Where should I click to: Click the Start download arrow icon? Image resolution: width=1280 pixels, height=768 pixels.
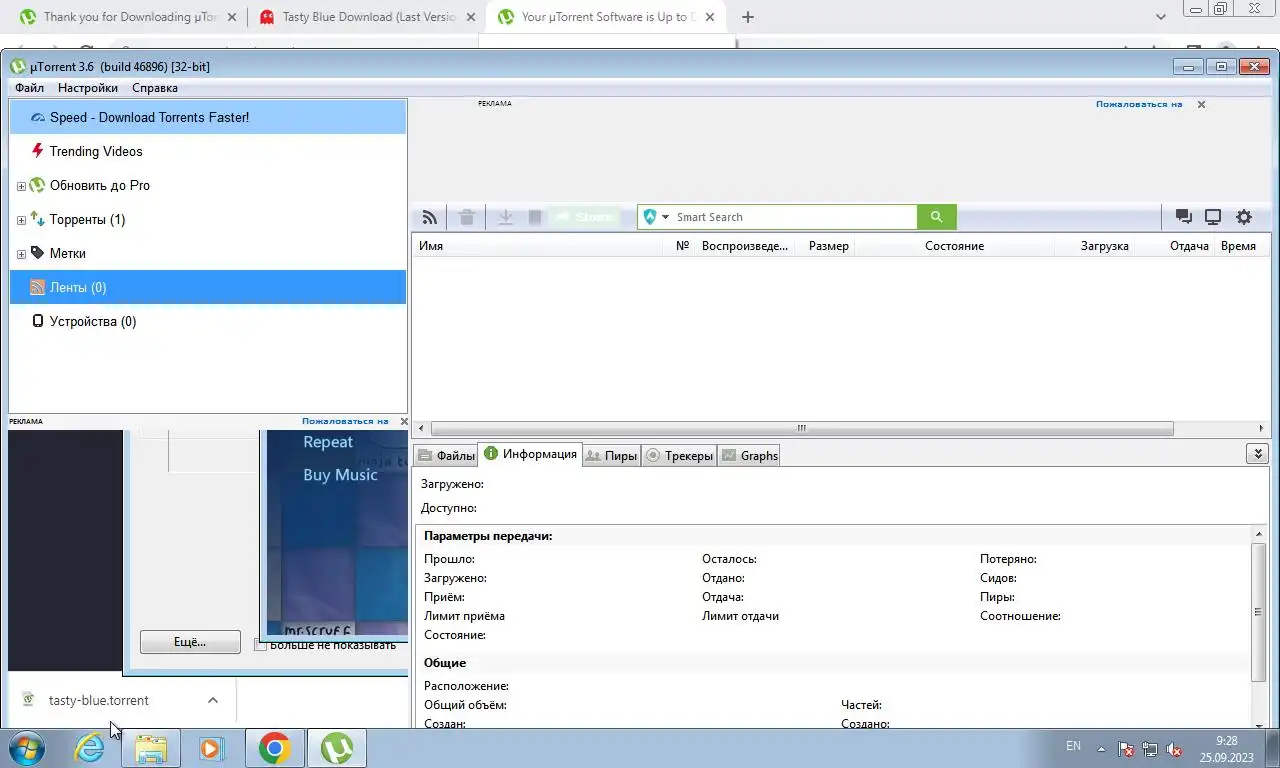pyautogui.click(x=506, y=217)
